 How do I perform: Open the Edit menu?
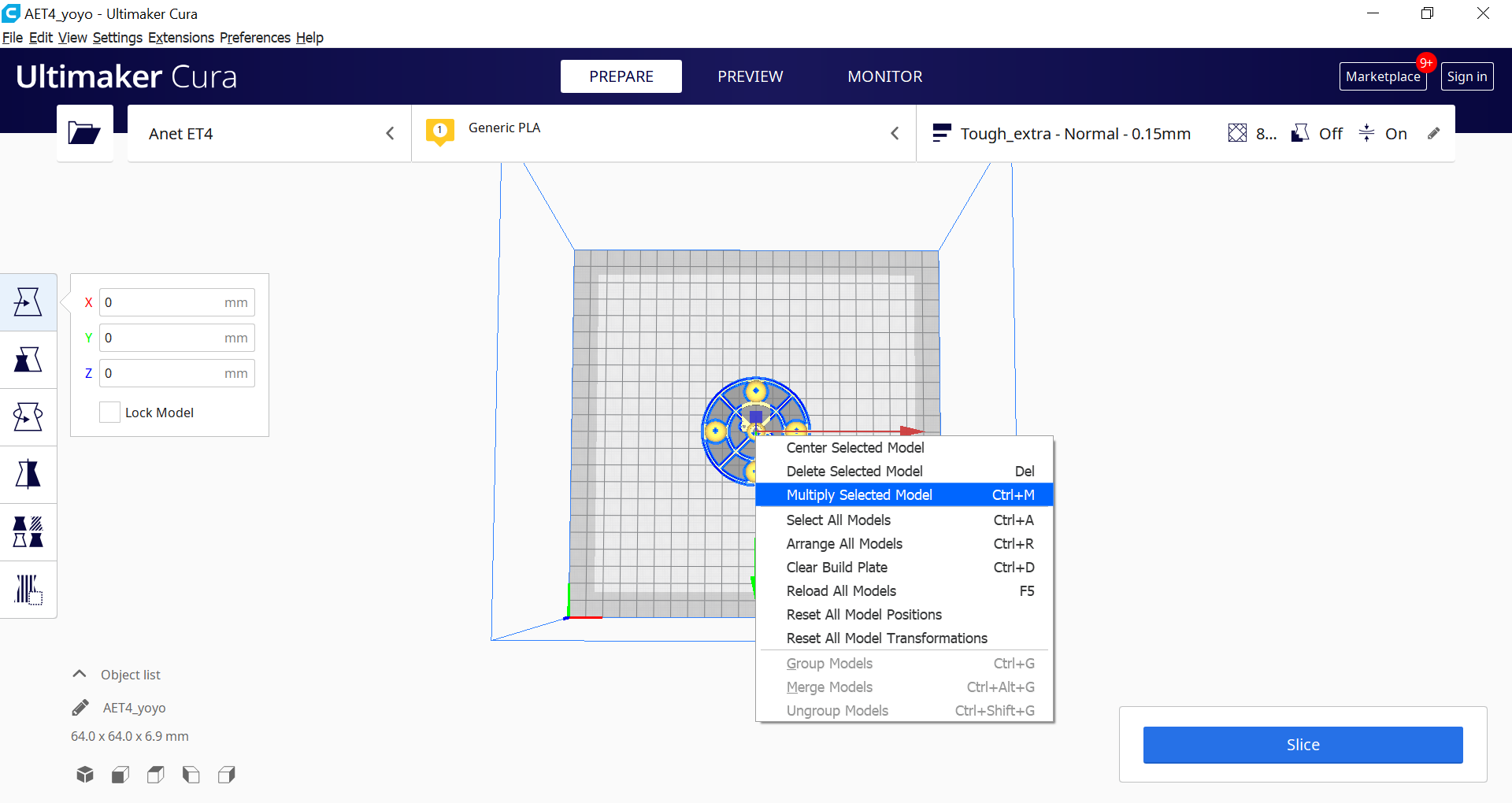coord(41,38)
